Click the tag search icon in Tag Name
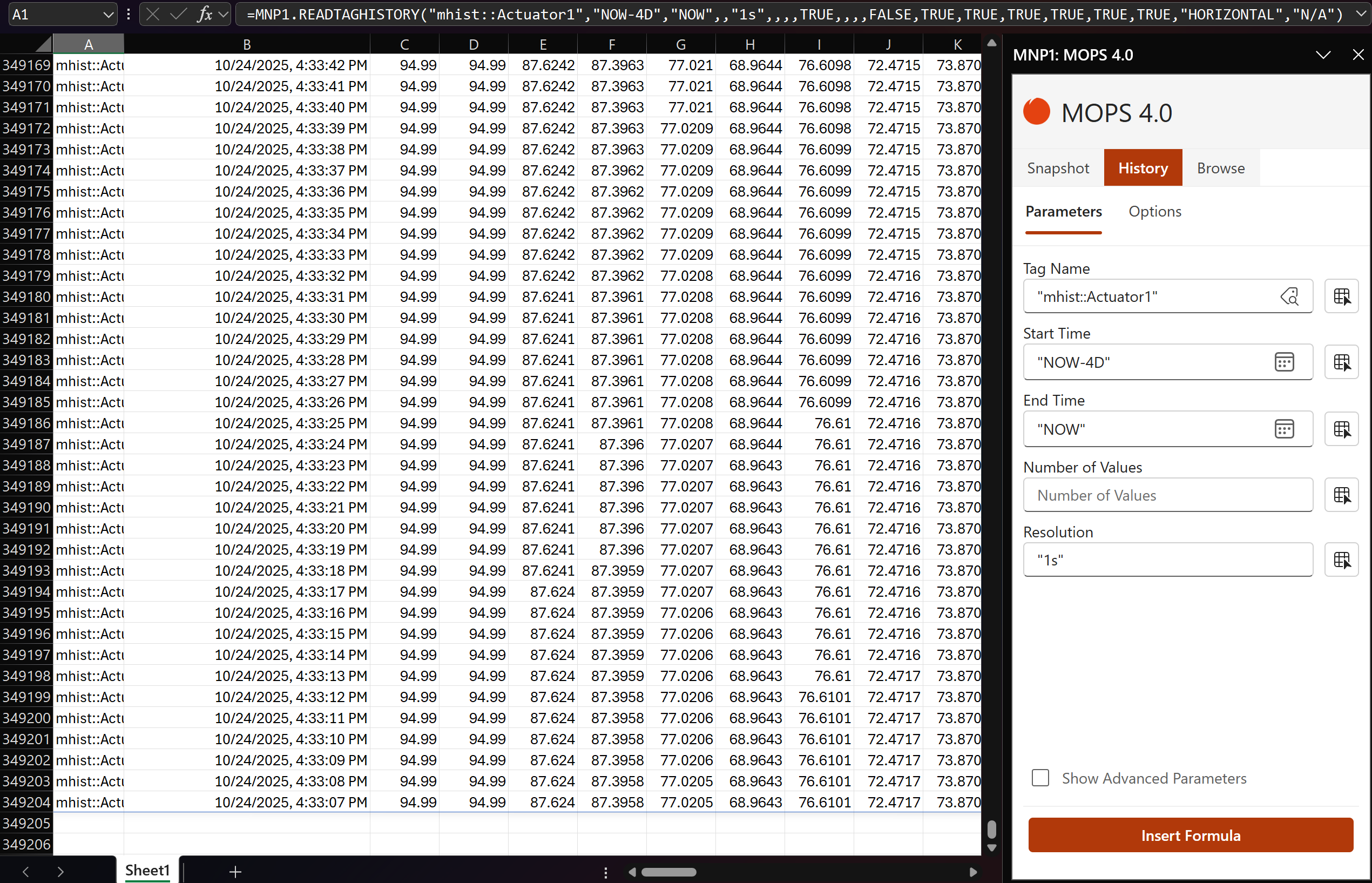 [x=1289, y=296]
